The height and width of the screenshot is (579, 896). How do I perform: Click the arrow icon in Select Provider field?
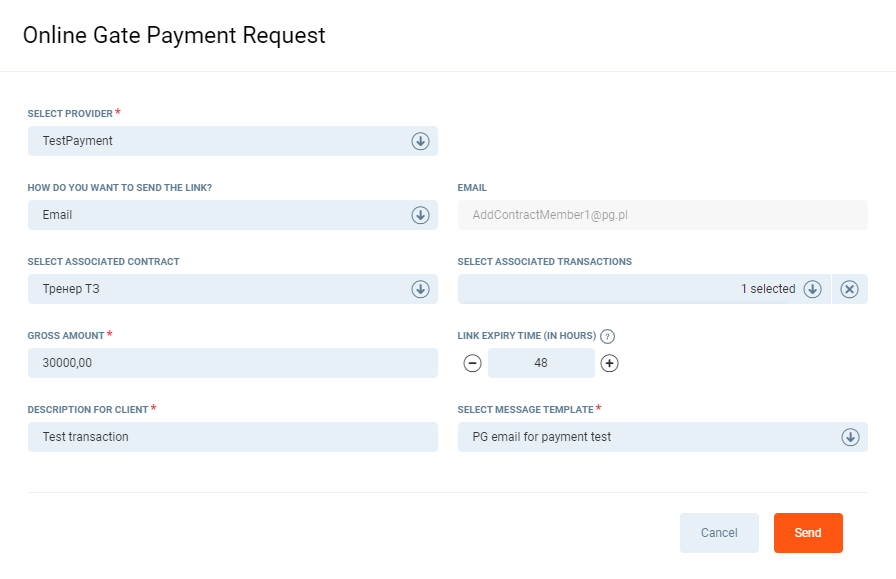click(x=420, y=141)
